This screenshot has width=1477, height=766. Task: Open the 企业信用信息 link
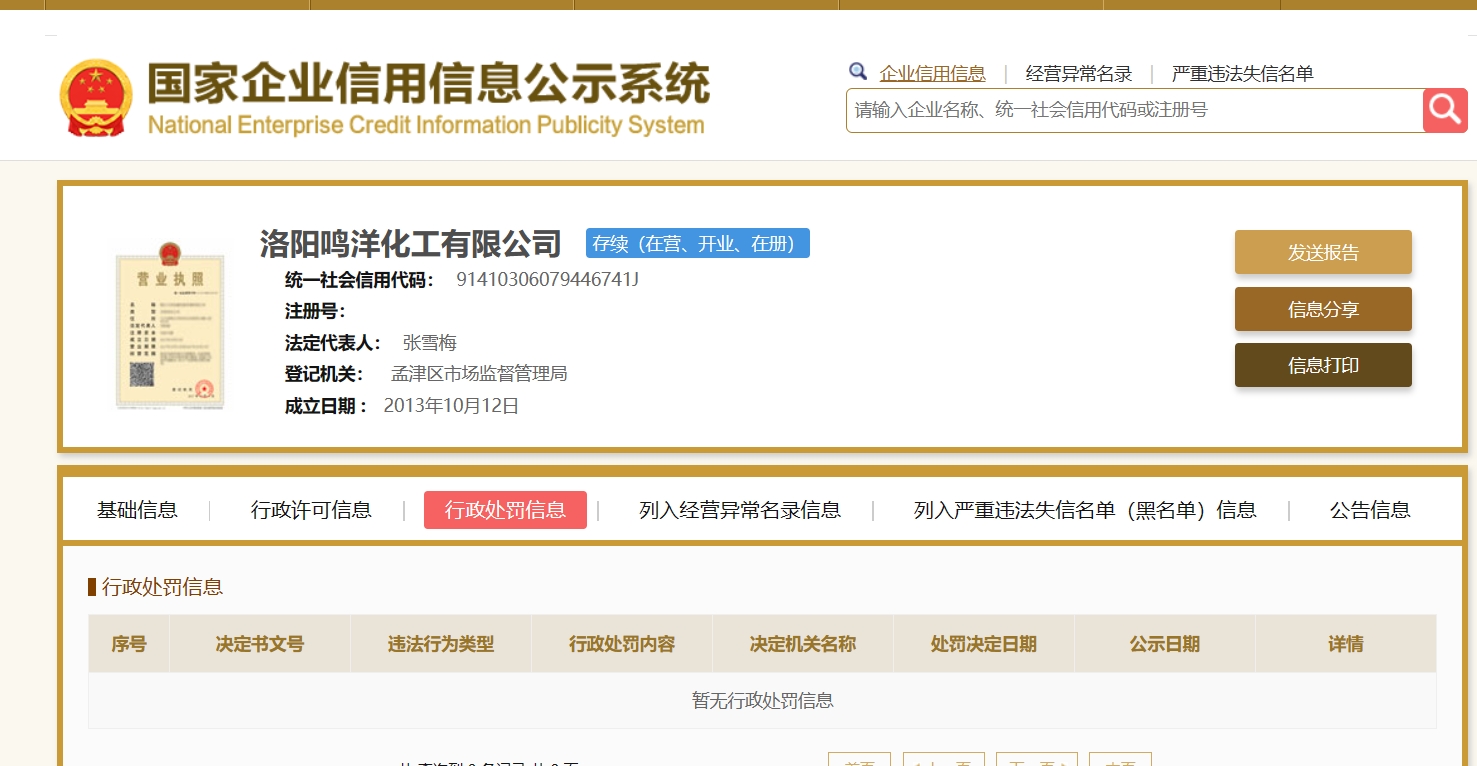pos(932,73)
